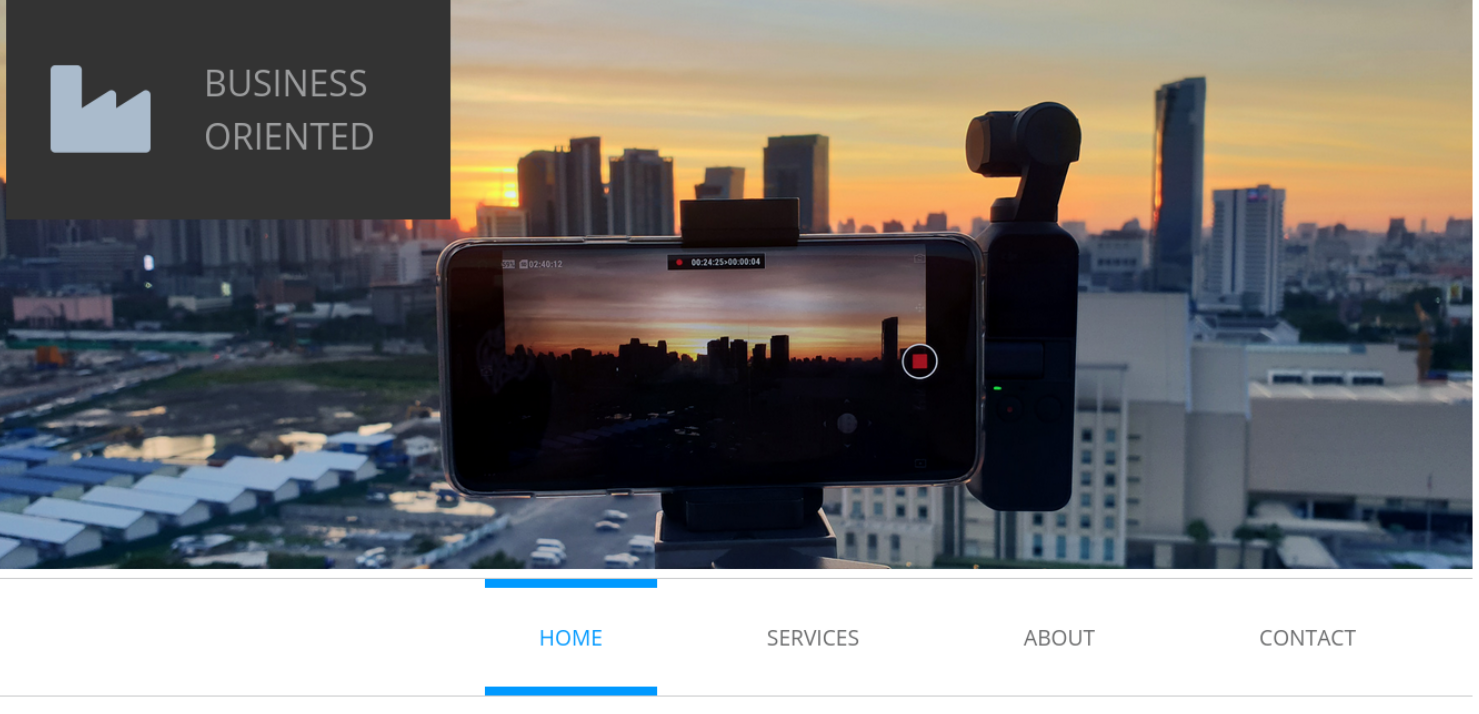The height and width of the screenshot is (714, 1479).
Task: Click the recording timer on phone screen
Action: (x=716, y=262)
